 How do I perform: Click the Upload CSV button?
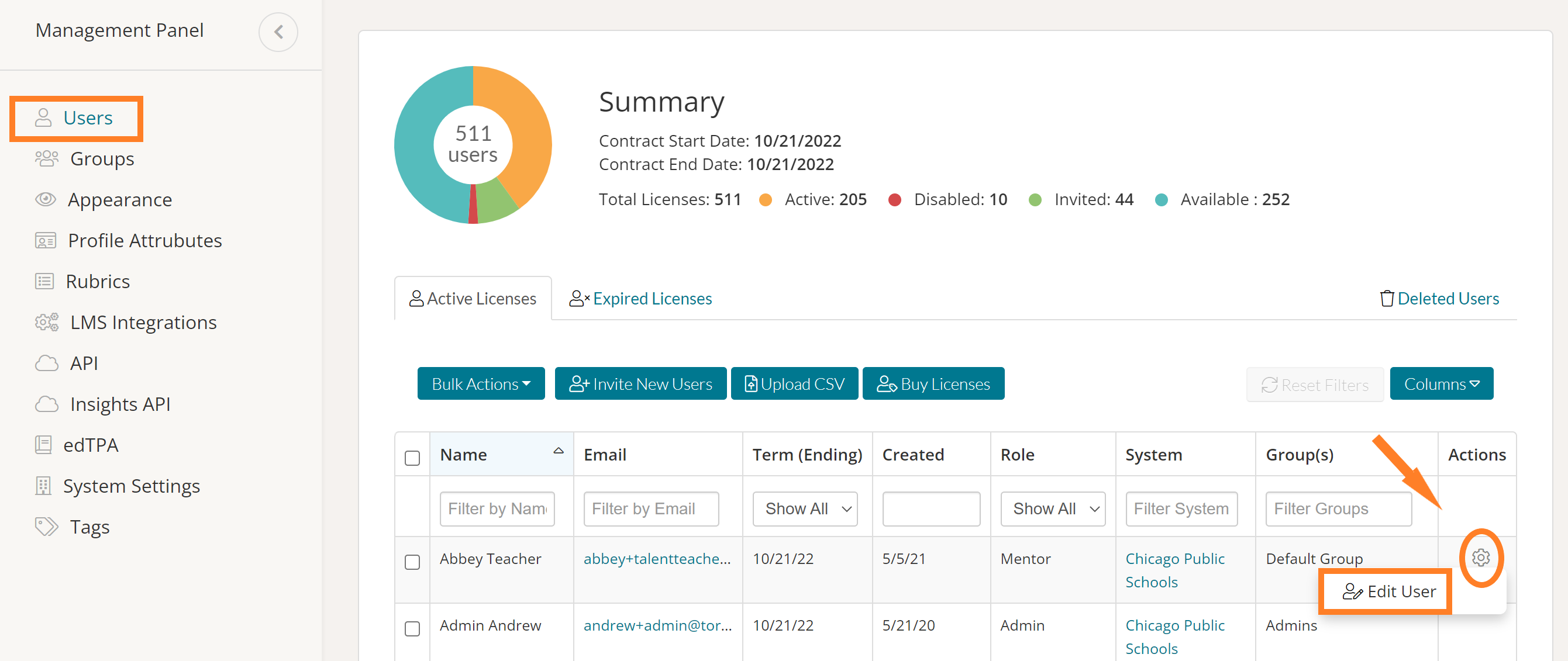(x=794, y=384)
